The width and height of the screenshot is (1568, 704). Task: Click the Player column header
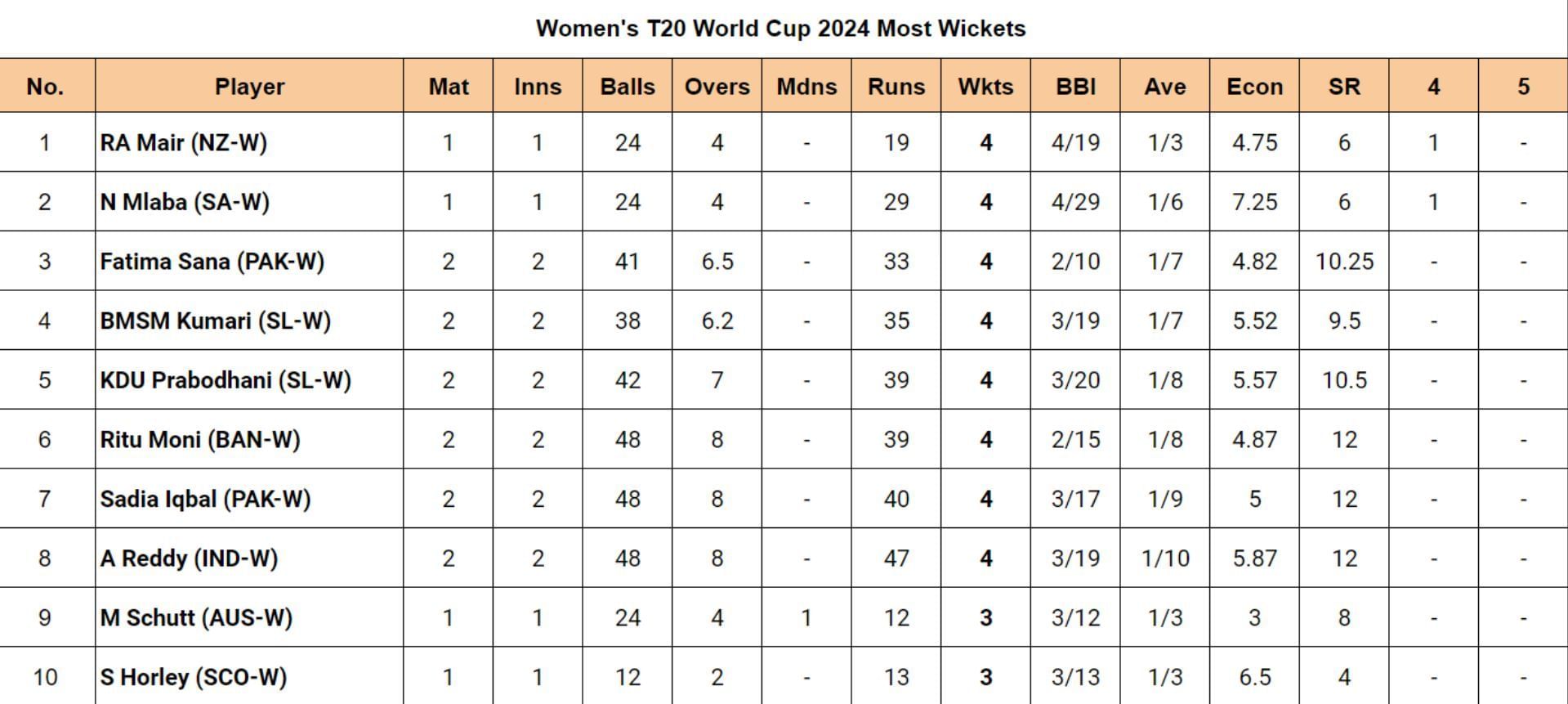(x=249, y=87)
